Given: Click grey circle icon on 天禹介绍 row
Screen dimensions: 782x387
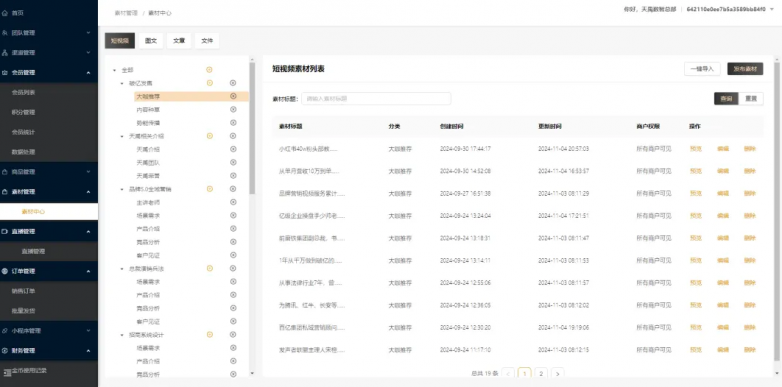Looking at the screenshot, I should point(233,149).
